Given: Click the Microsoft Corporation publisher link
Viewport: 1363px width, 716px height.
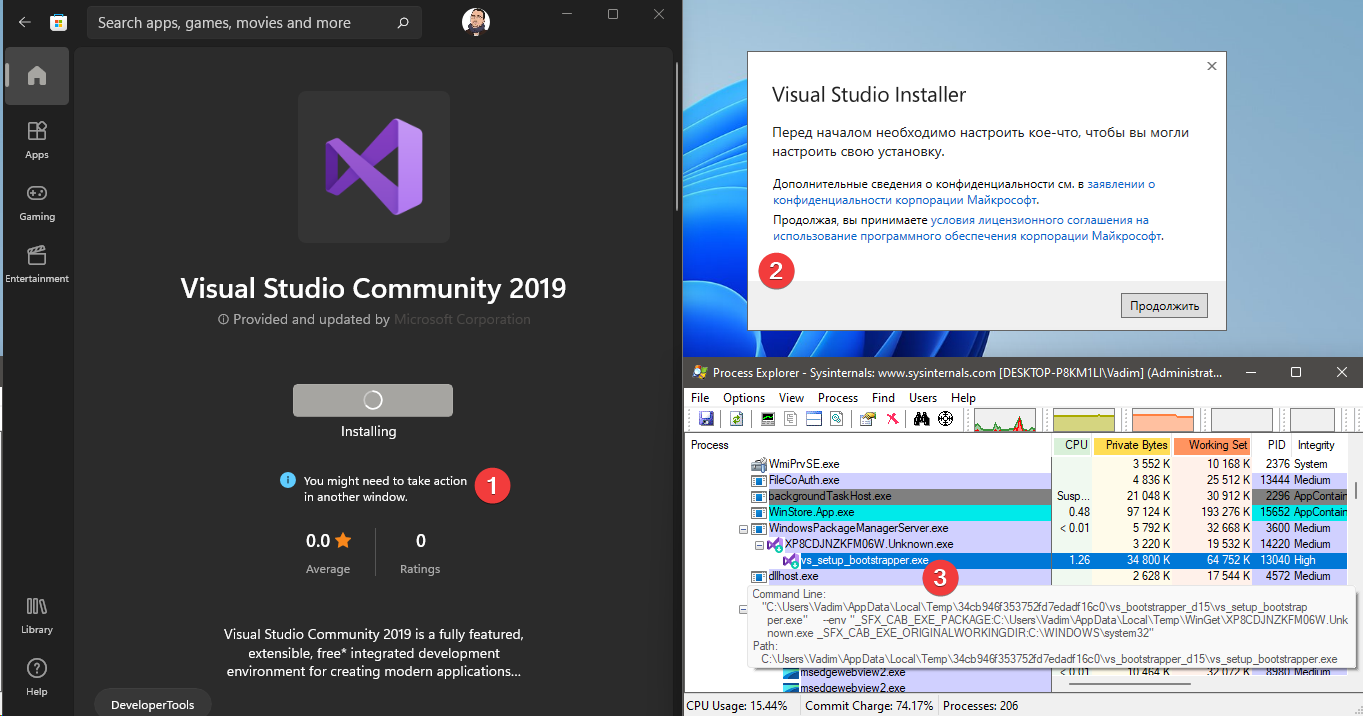Looking at the screenshot, I should coord(462,320).
